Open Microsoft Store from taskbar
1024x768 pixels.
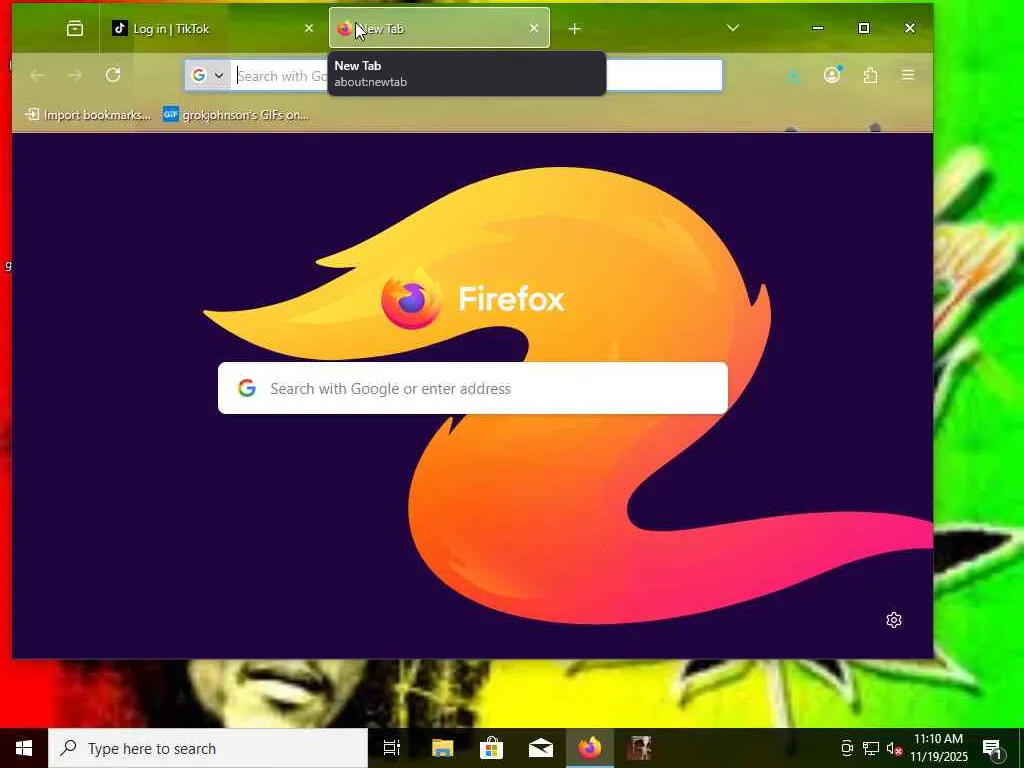point(491,748)
